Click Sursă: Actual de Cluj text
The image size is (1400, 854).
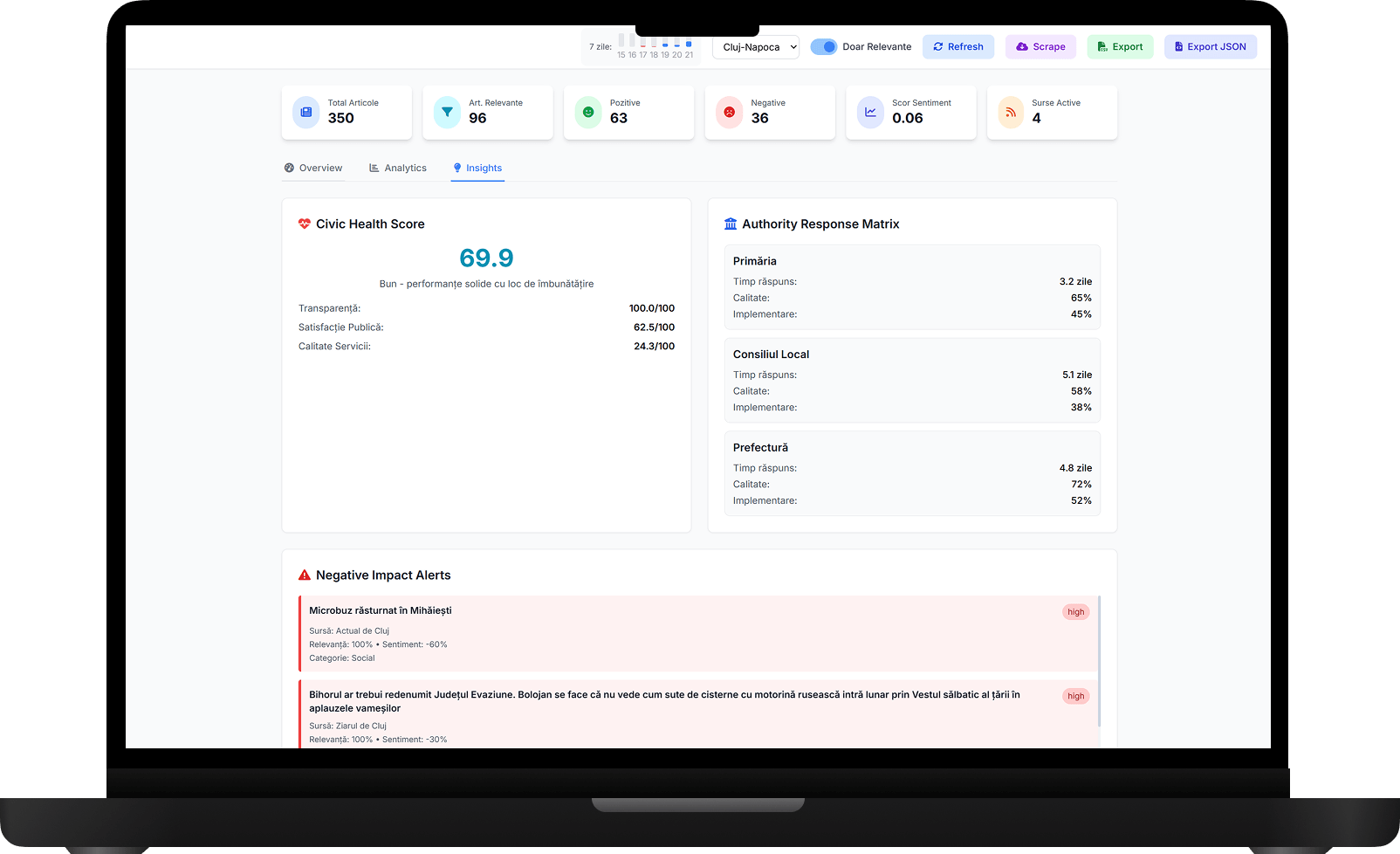tap(349, 630)
